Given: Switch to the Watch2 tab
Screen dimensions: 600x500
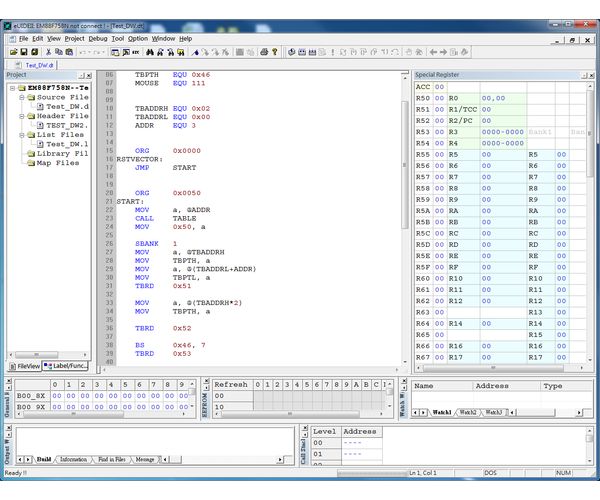Looking at the screenshot, I should tap(468, 411).
